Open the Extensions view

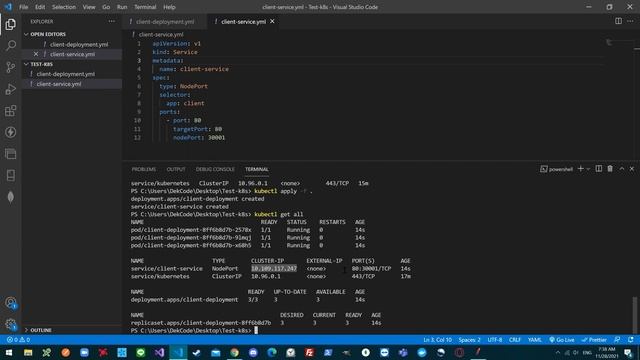coord(11,111)
